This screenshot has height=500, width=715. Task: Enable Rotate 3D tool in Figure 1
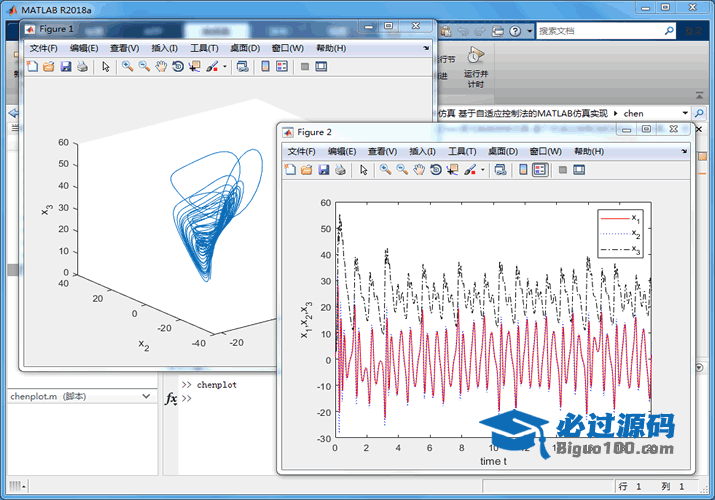pyautogui.click(x=178, y=67)
